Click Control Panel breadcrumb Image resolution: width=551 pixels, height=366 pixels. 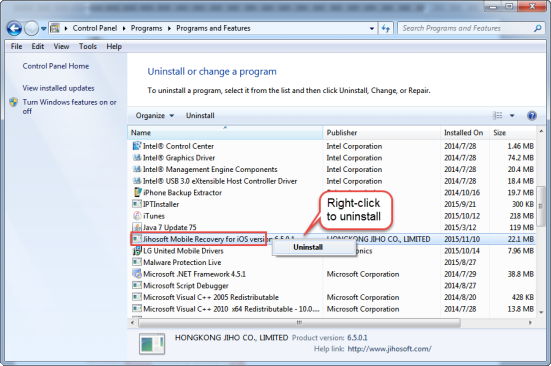coord(95,28)
